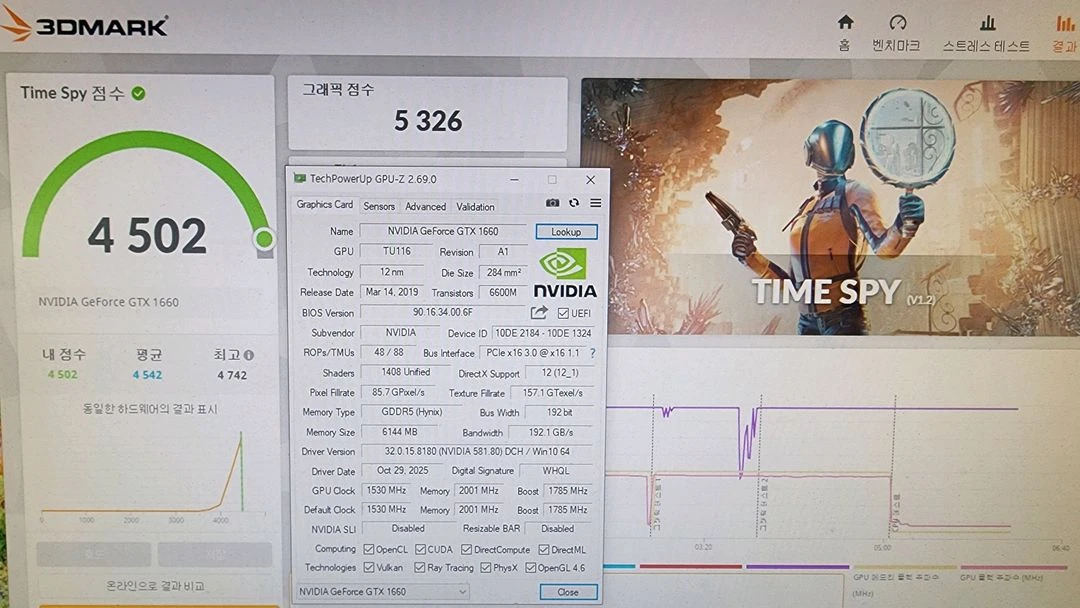Toggle the DirectML checkbox
Screen dimensions: 1080x608
click(x=543, y=549)
